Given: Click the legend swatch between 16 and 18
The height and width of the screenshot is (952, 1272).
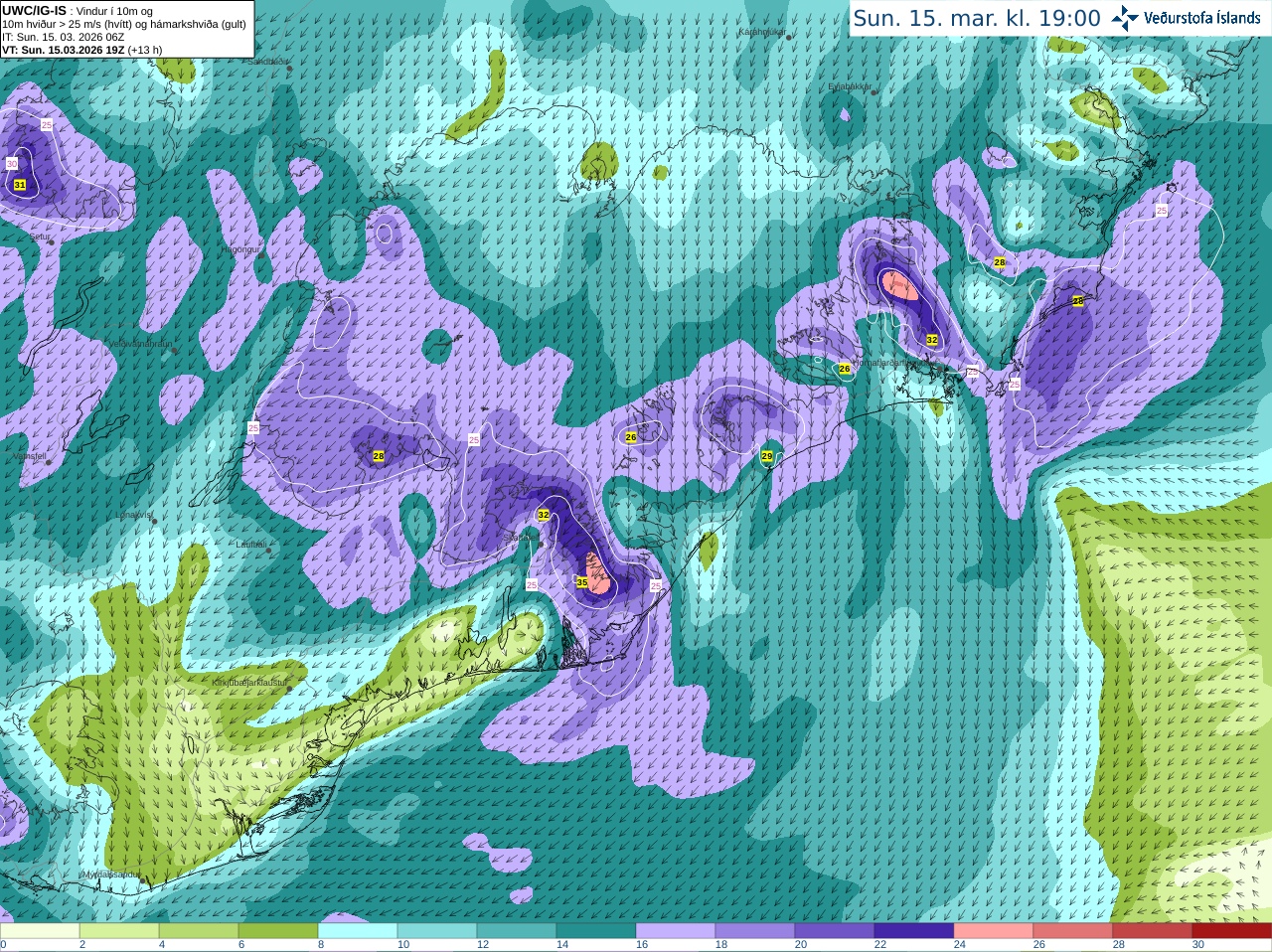Looking at the screenshot, I should 676,931.
